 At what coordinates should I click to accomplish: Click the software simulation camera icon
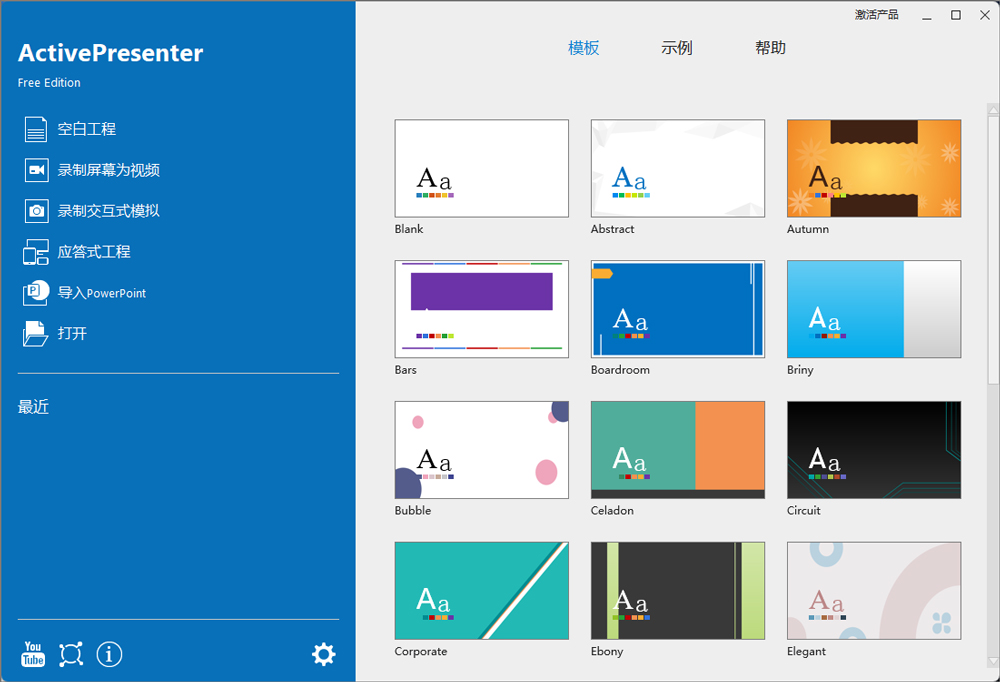[x=36, y=211]
